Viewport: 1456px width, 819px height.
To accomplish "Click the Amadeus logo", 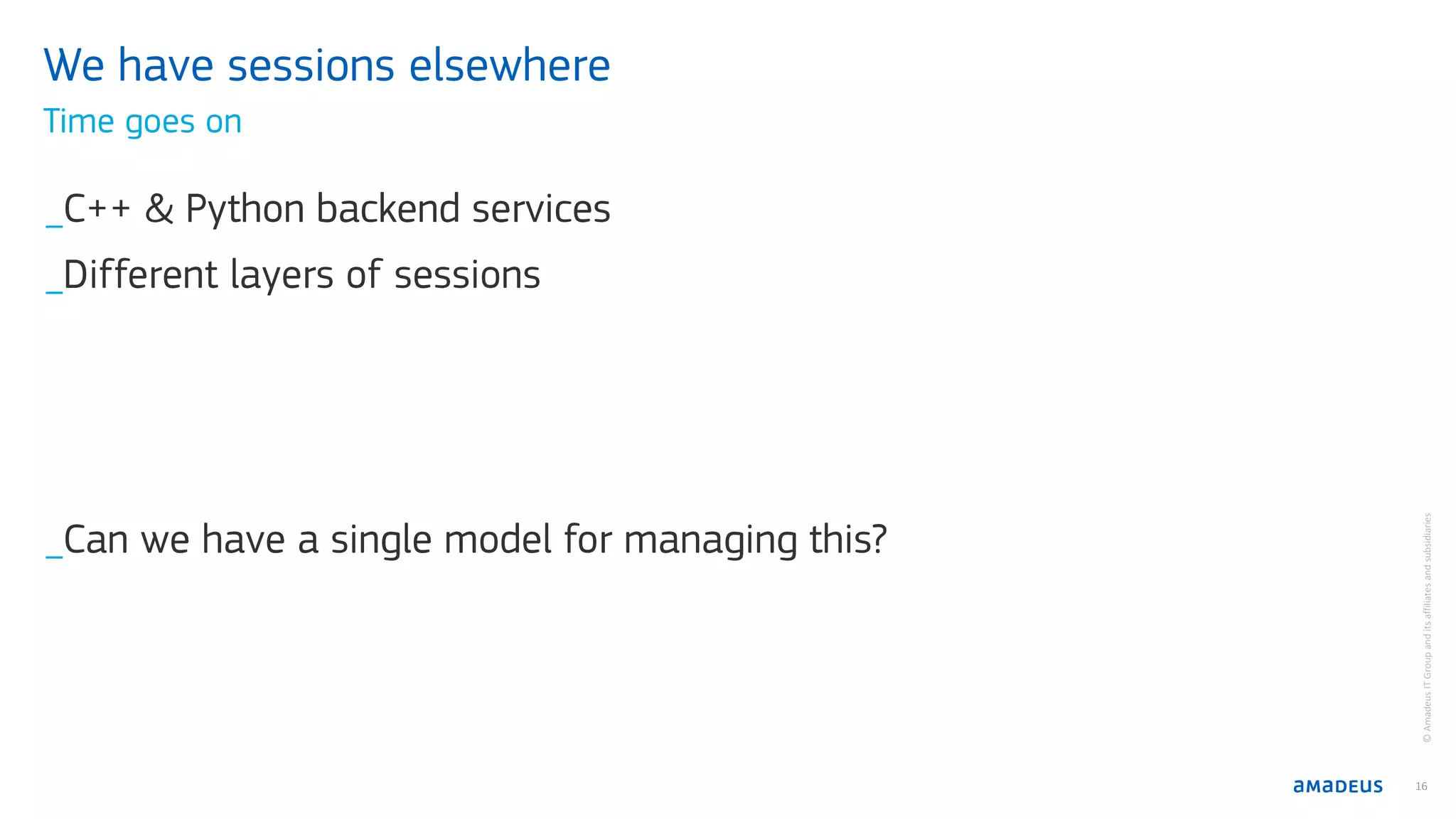I will (1337, 786).
